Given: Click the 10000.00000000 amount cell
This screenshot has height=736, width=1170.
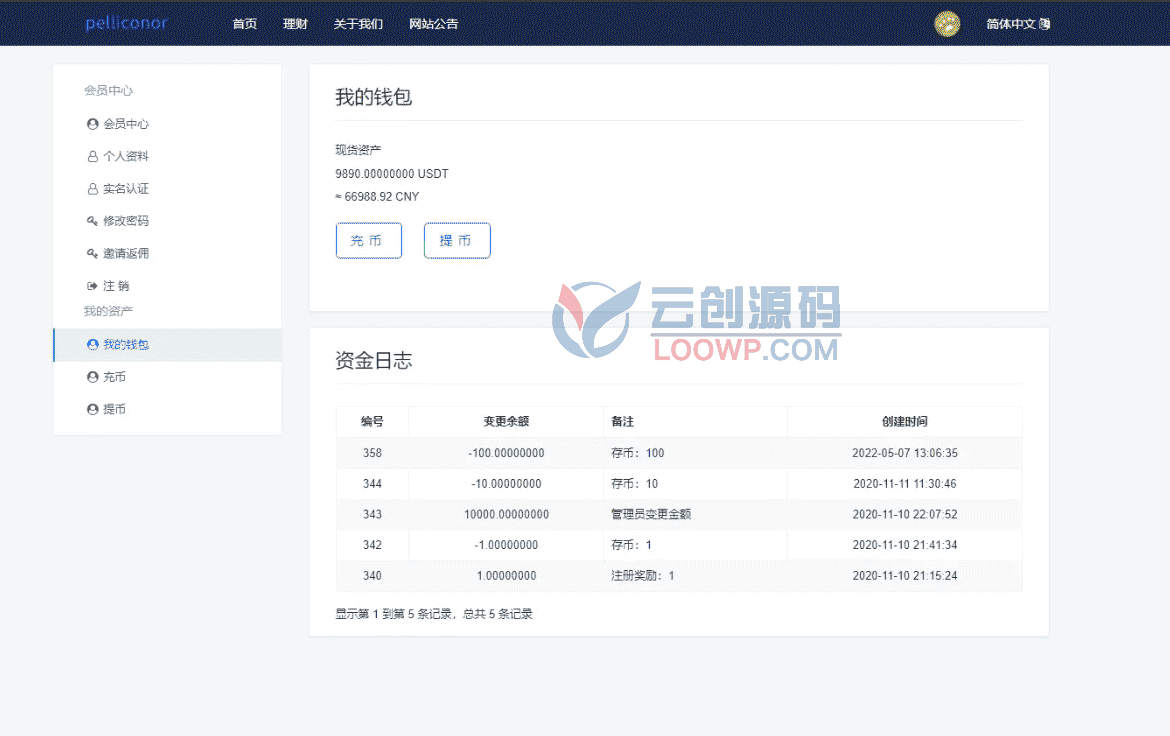Looking at the screenshot, I should click(x=506, y=514).
